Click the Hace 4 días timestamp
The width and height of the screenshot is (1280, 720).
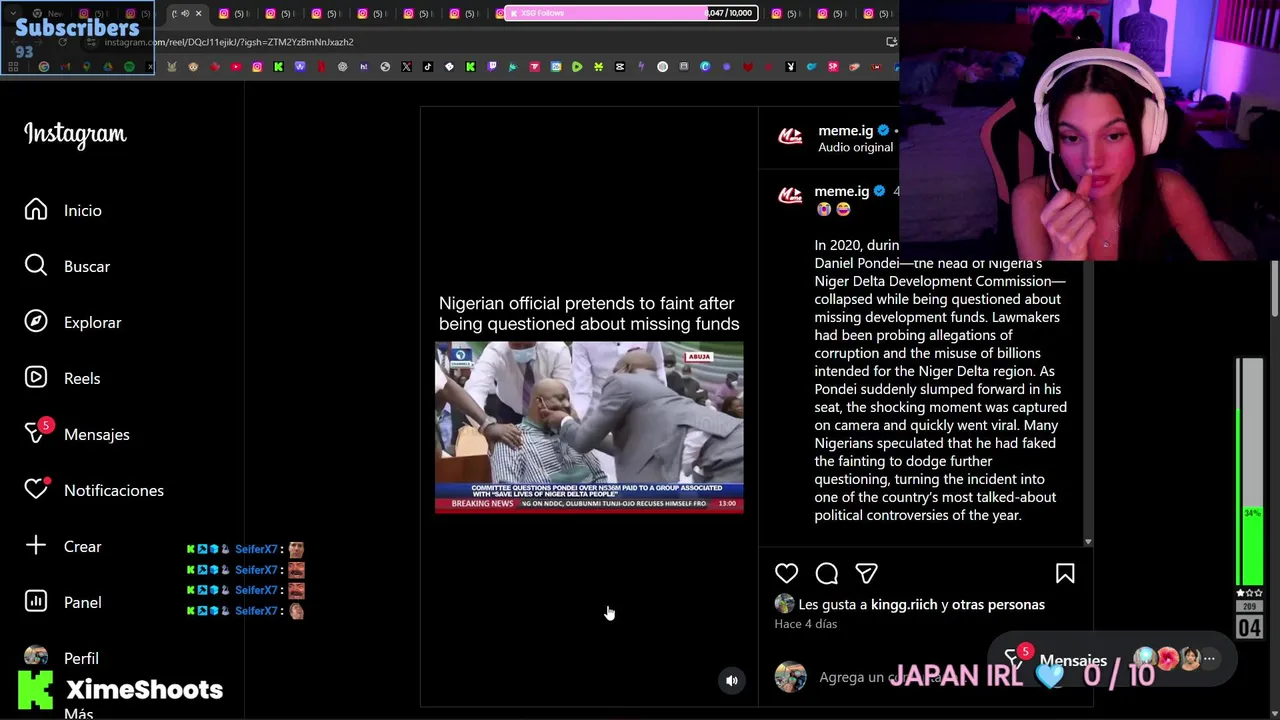pos(805,624)
